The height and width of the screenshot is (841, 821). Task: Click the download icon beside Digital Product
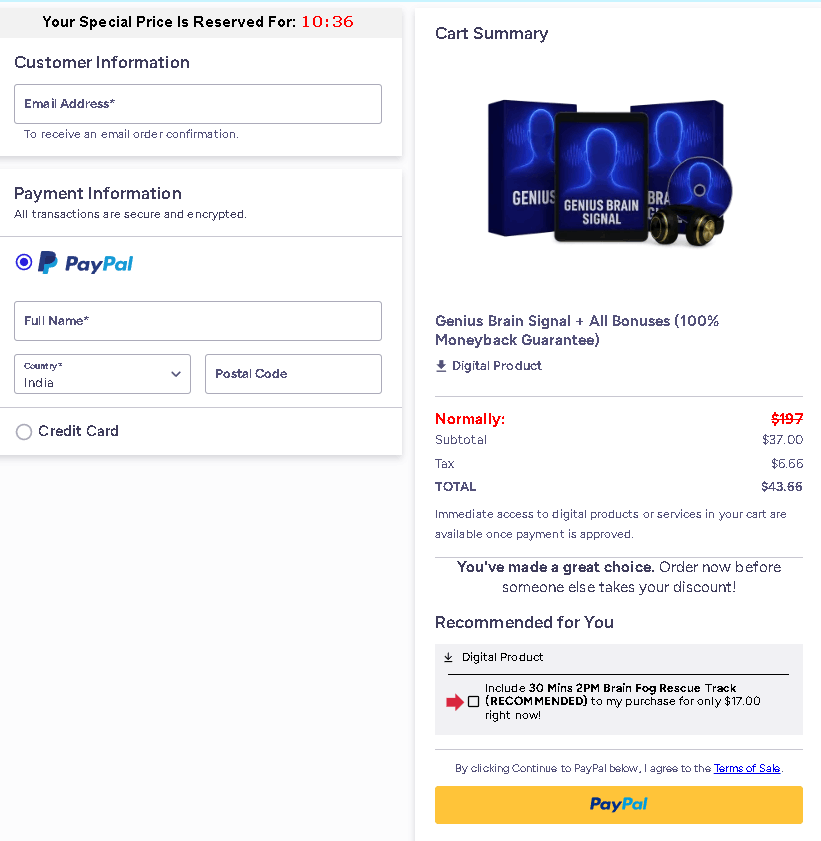440,366
